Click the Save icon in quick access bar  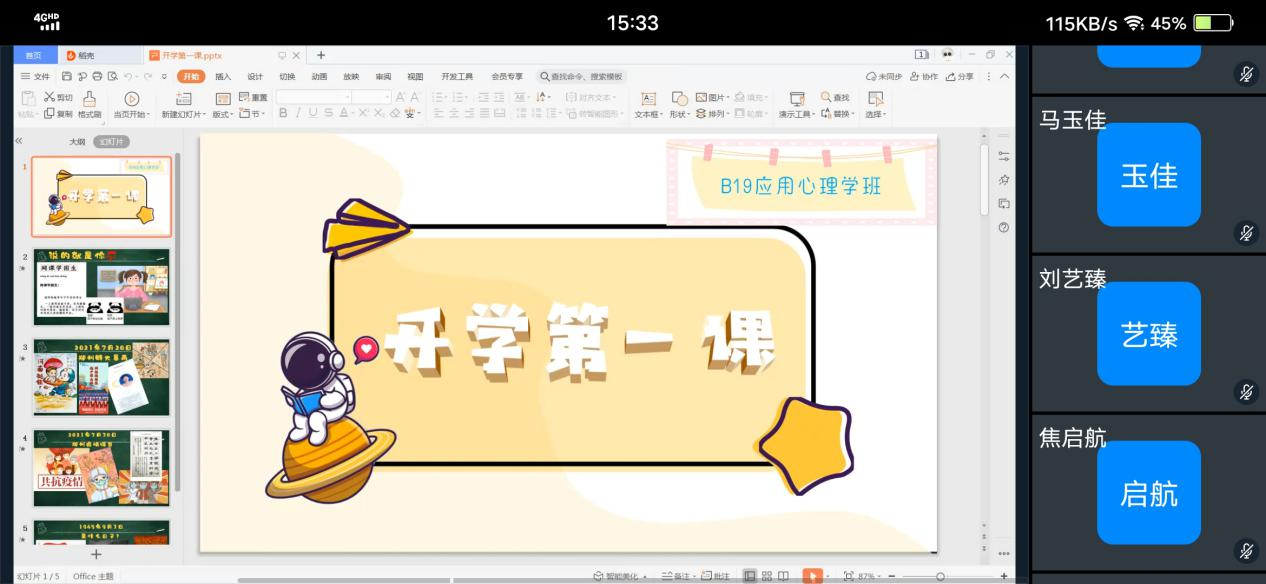point(67,76)
